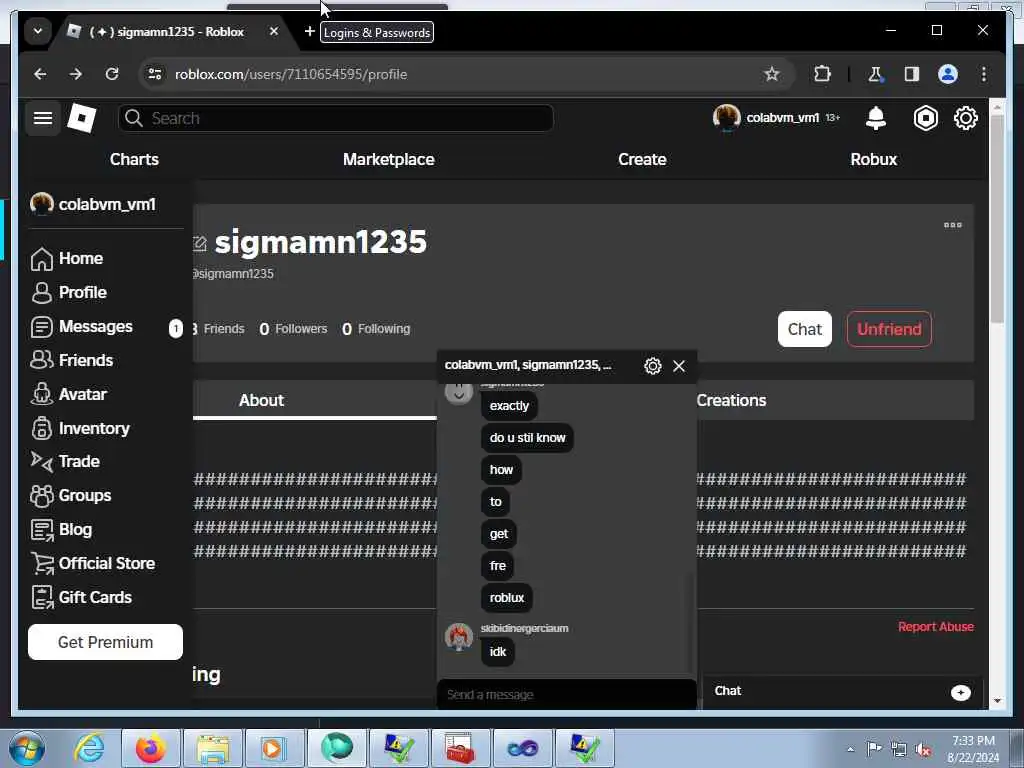Screen dimensions: 1024x768
Task: Click the Send a message field
Action: pyautogui.click(x=566, y=694)
